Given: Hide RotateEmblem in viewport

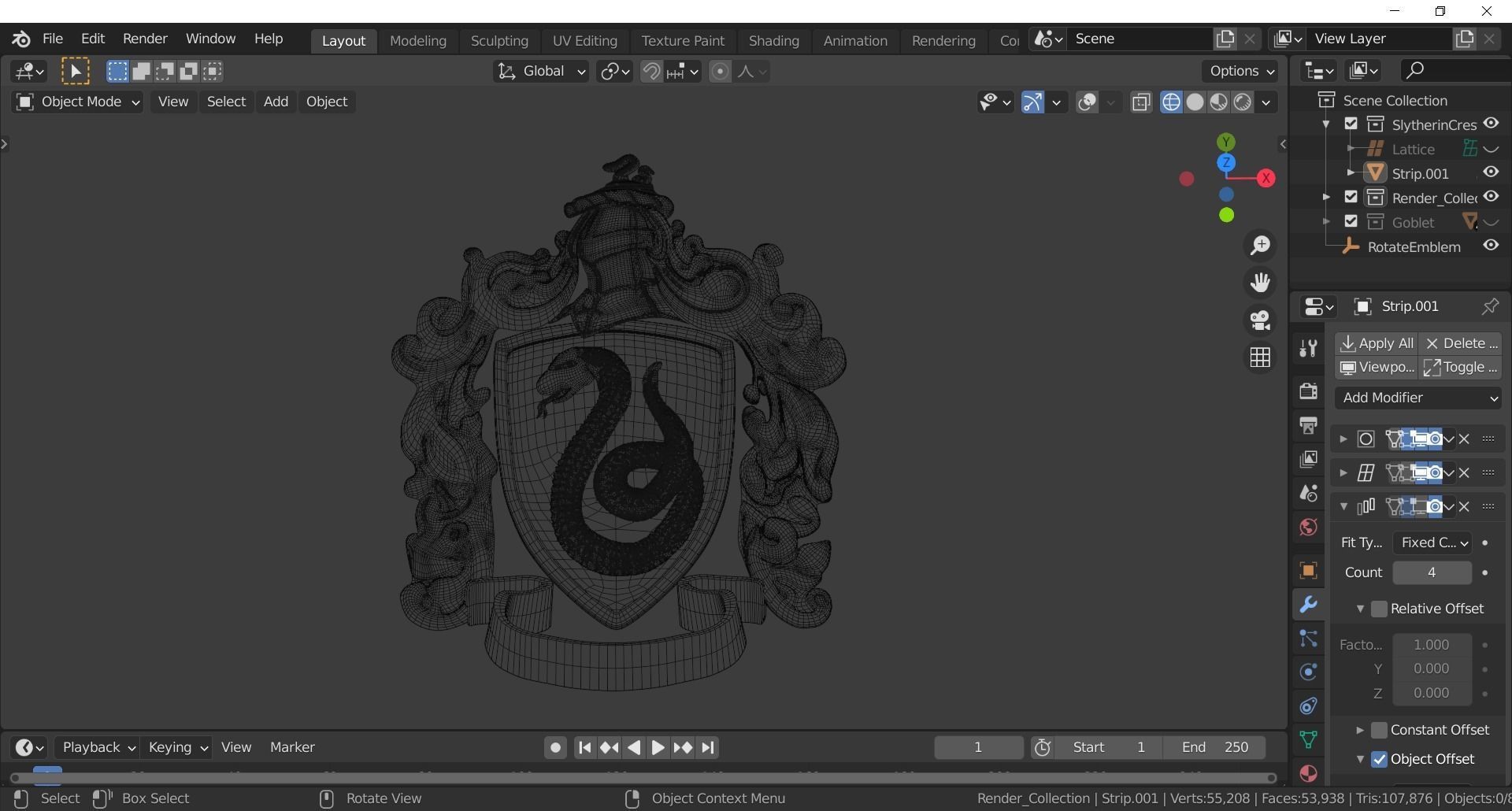Looking at the screenshot, I should coord(1491,246).
